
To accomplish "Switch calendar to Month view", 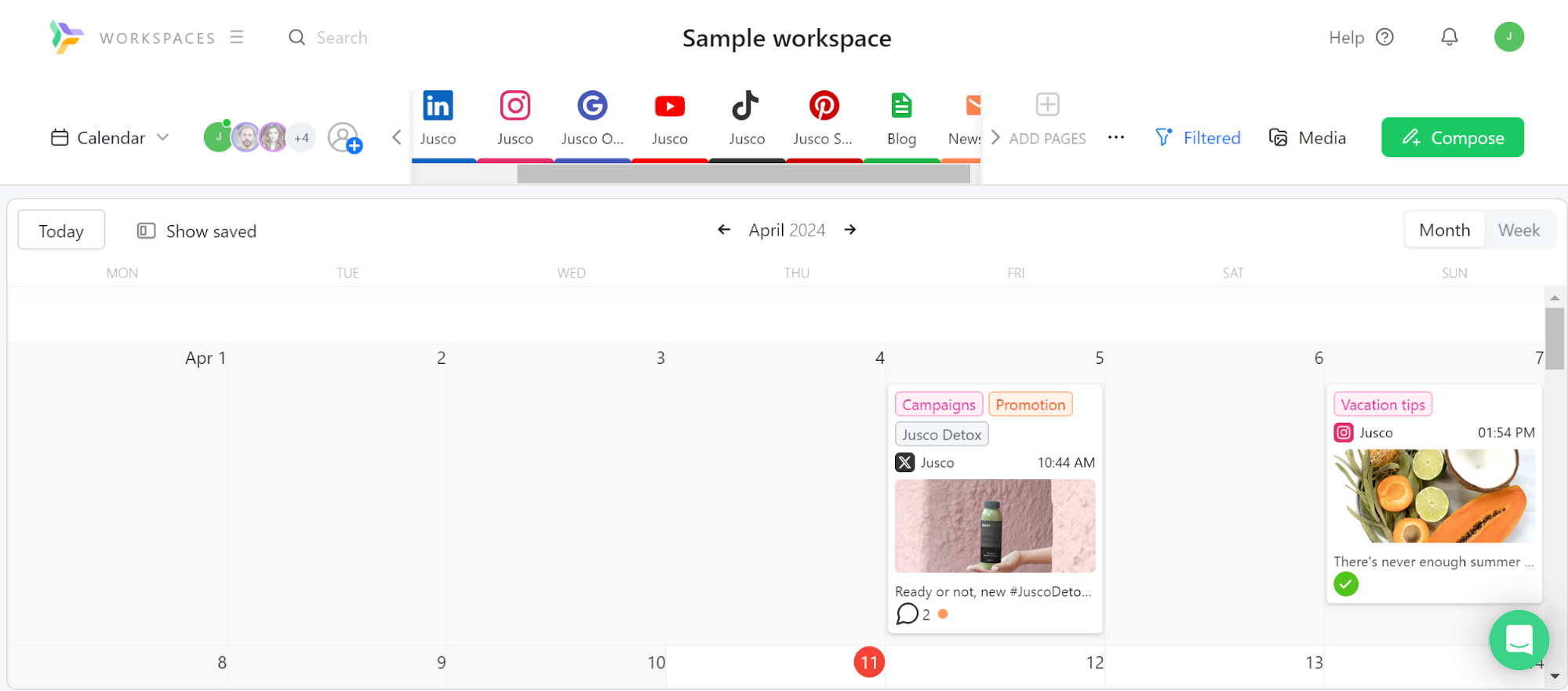I will click(1444, 231).
